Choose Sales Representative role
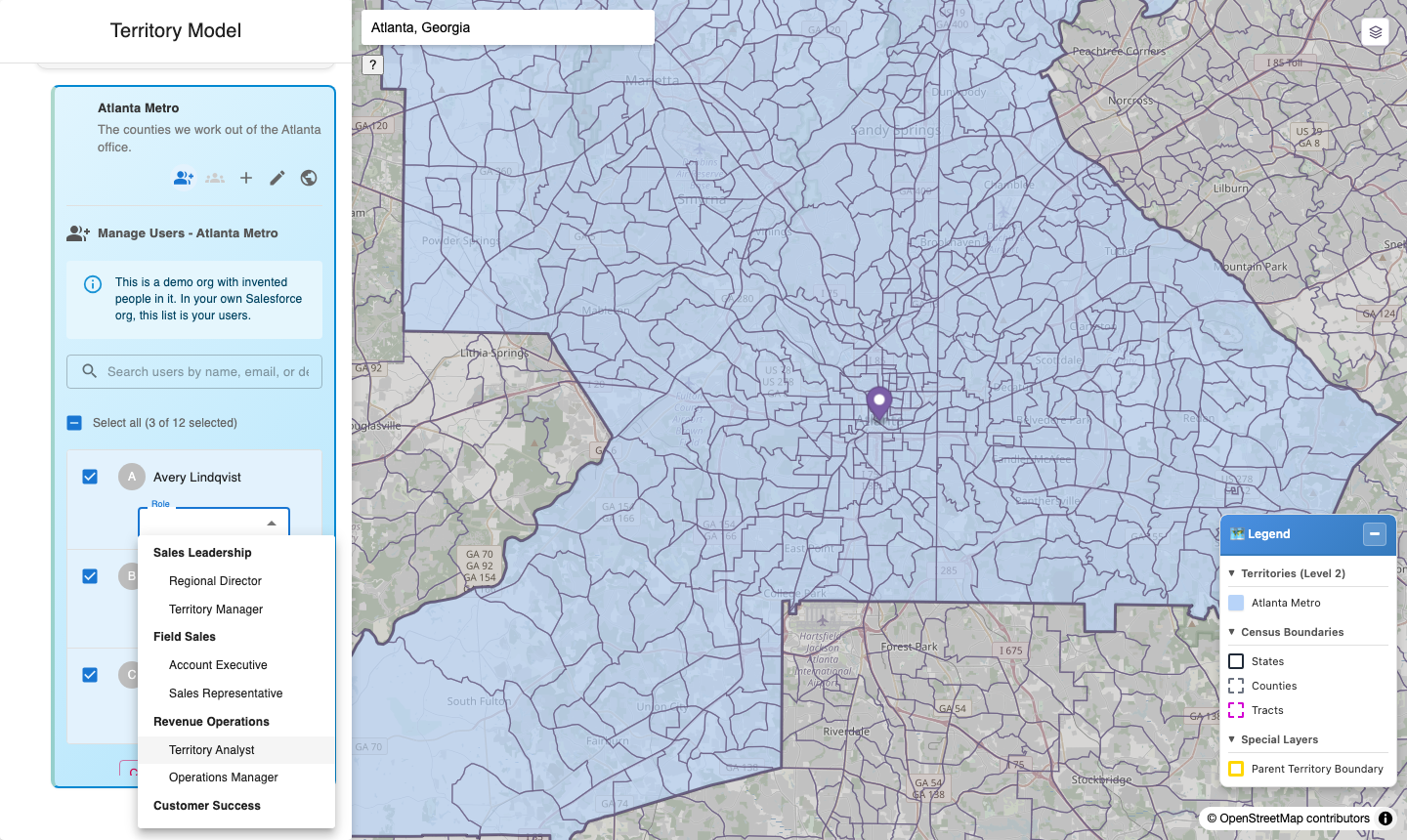1407x840 pixels. (236, 693)
